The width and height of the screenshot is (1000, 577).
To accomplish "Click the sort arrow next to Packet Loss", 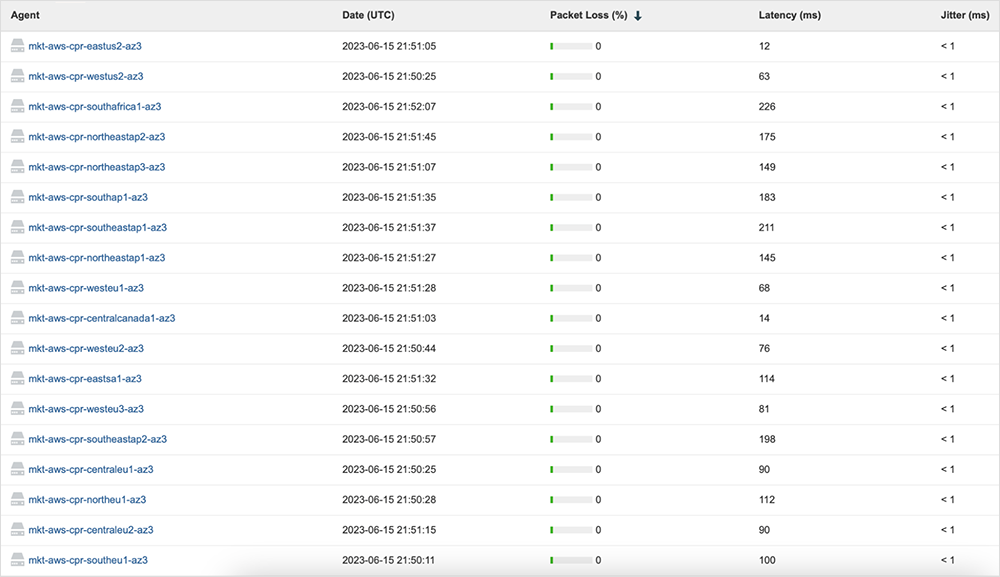I will coord(638,15).
